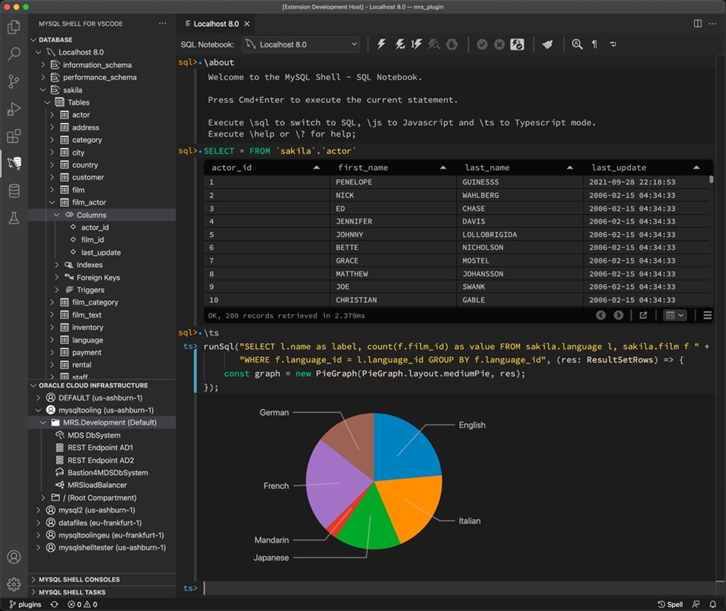This screenshot has height=611, width=726.
Task: Open editor More Actions ellipsis
Action: [x=712, y=24]
